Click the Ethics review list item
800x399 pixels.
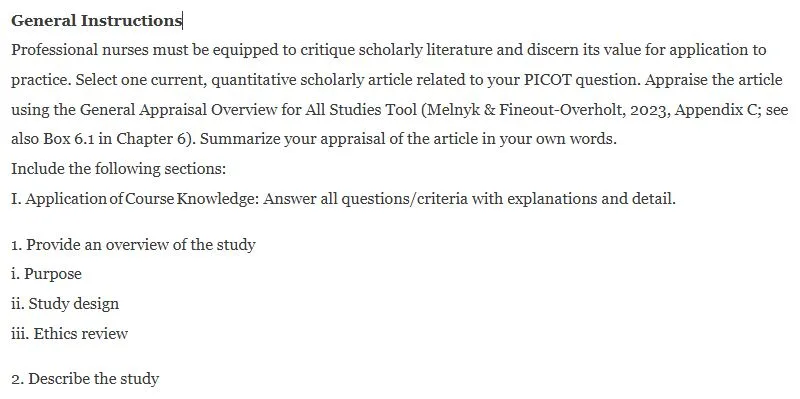[x=69, y=334]
